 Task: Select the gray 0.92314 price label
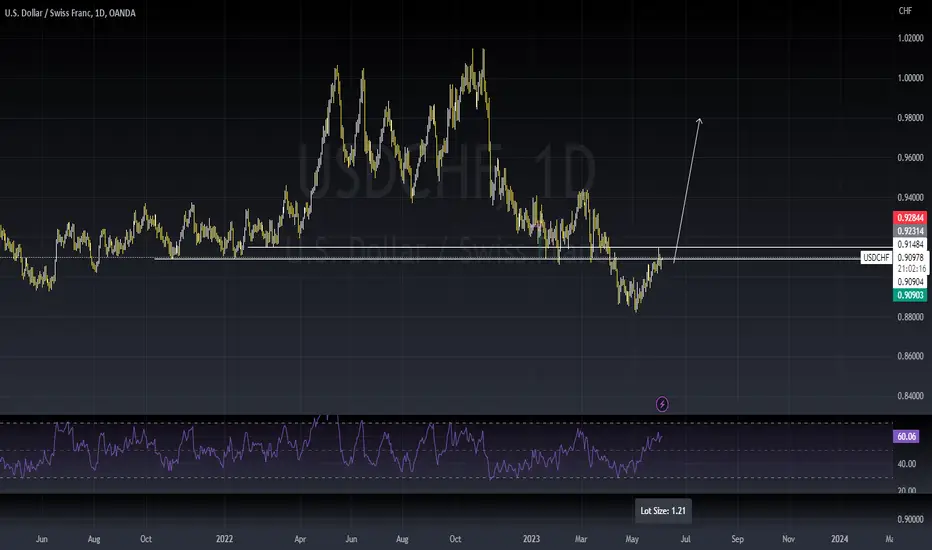[x=910, y=231]
